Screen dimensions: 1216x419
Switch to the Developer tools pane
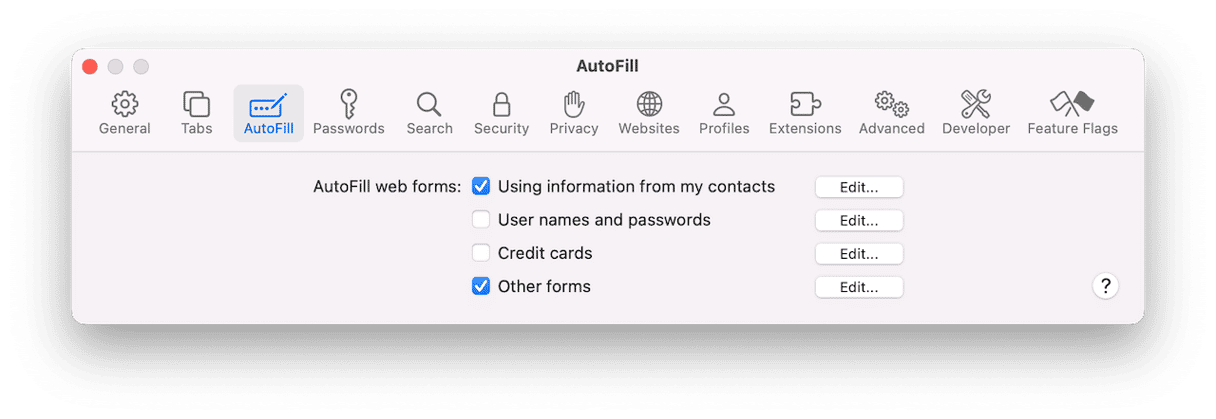pyautogui.click(x=976, y=113)
